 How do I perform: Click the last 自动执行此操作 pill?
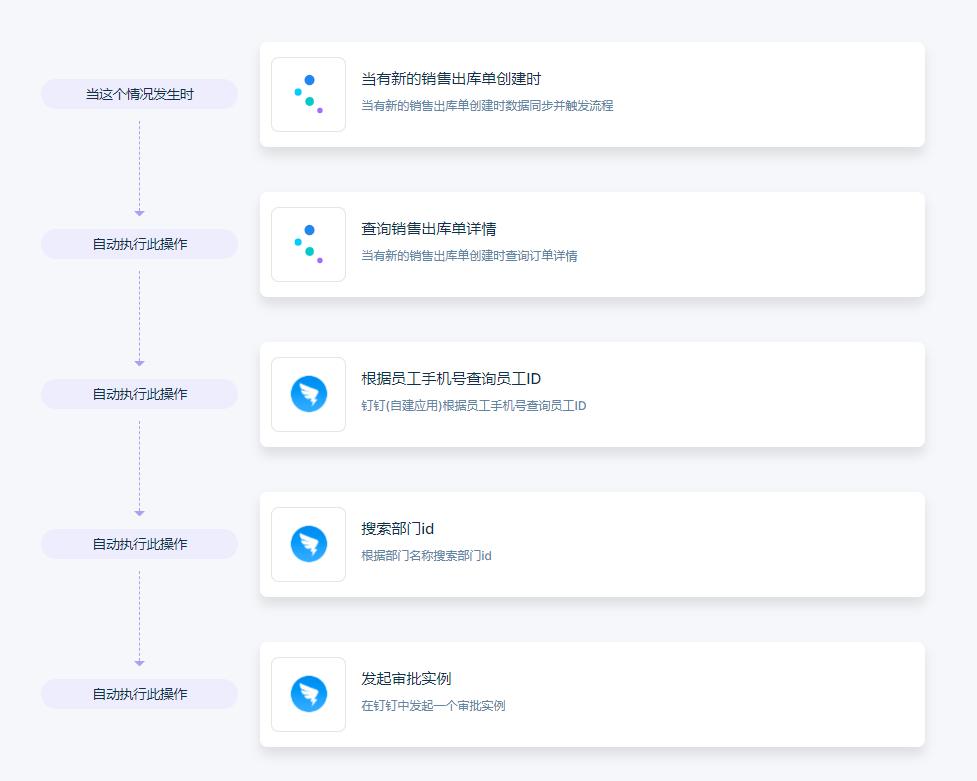coord(138,693)
